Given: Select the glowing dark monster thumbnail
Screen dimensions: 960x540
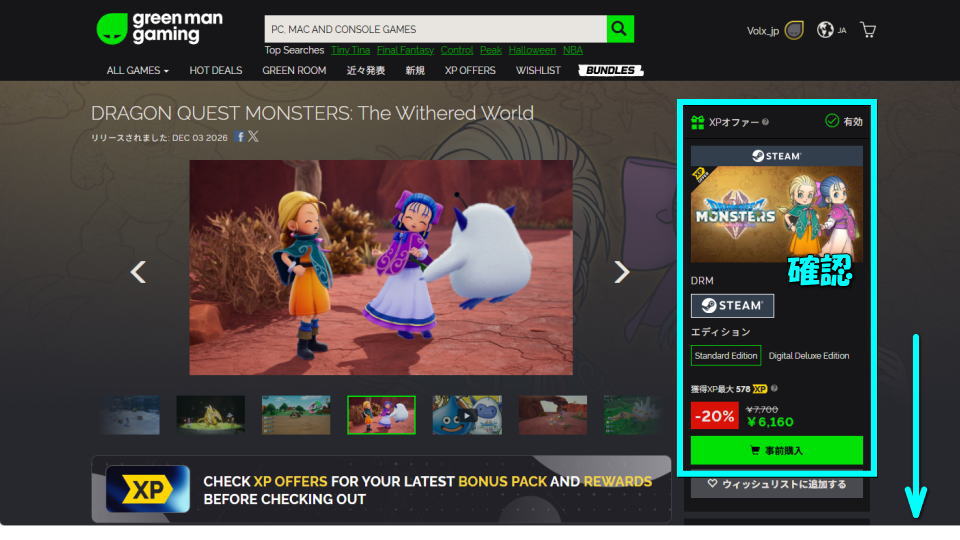Looking at the screenshot, I should [210, 415].
